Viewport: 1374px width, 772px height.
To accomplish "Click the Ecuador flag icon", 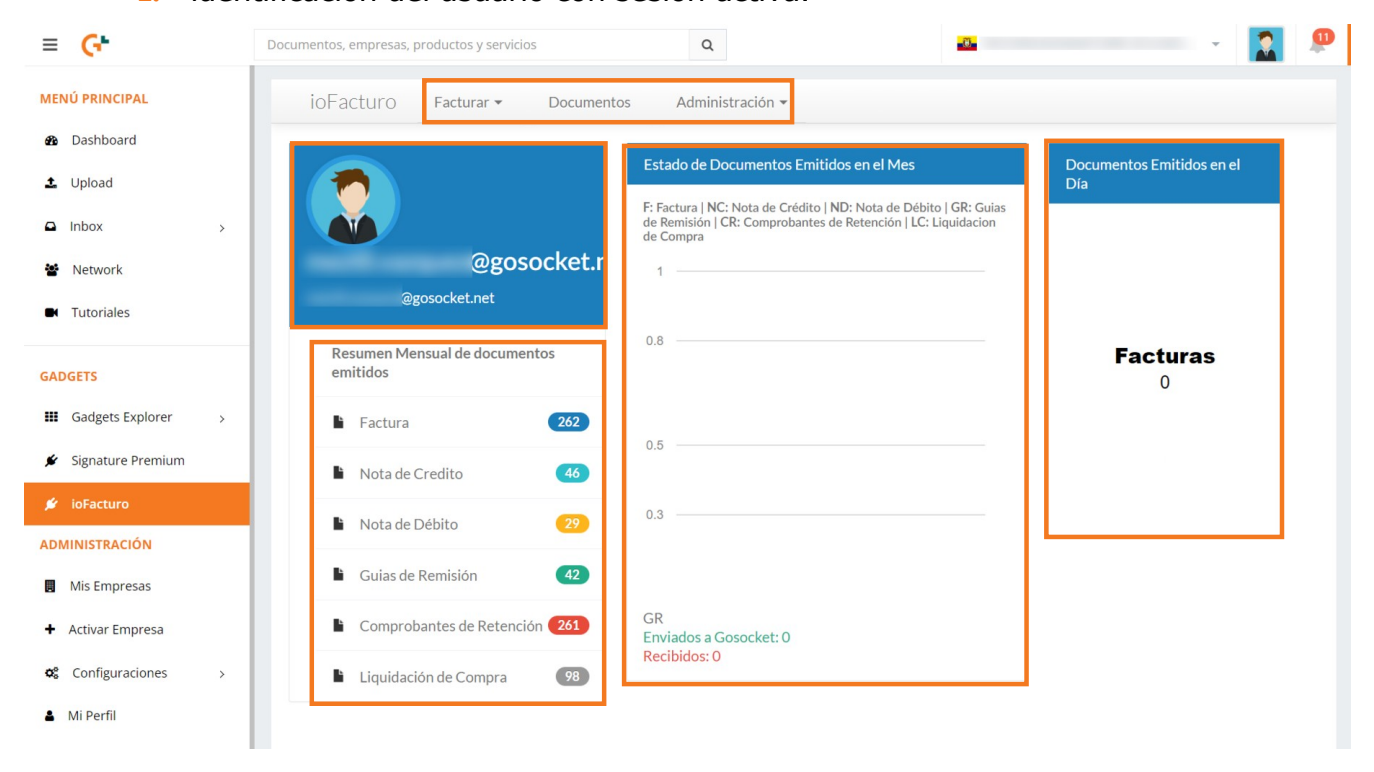I will tap(966, 44).
